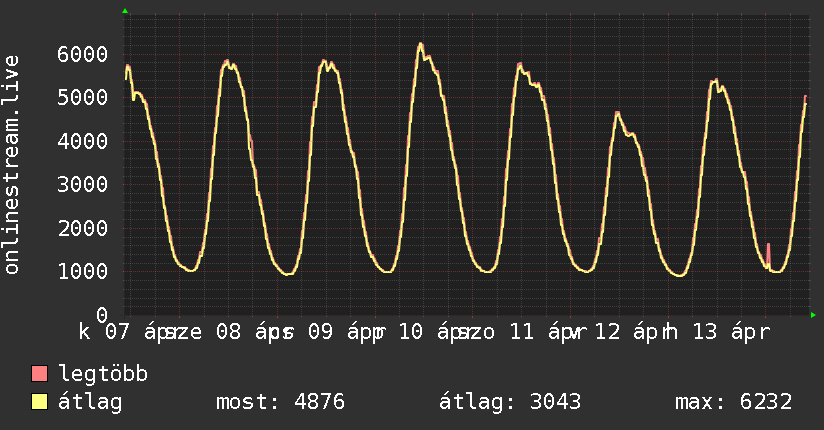Click the 0 label at the axis origin
The width and height of the screenshot is (824, 430).
coord(103,315)
